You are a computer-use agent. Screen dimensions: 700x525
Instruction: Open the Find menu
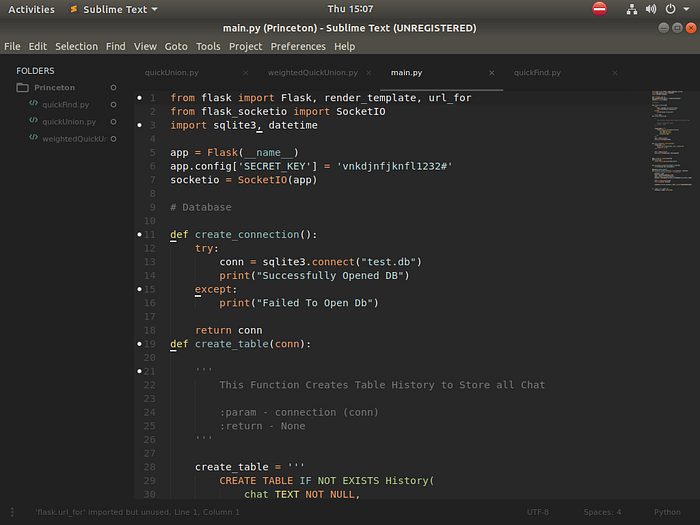(x=116, y=46)
